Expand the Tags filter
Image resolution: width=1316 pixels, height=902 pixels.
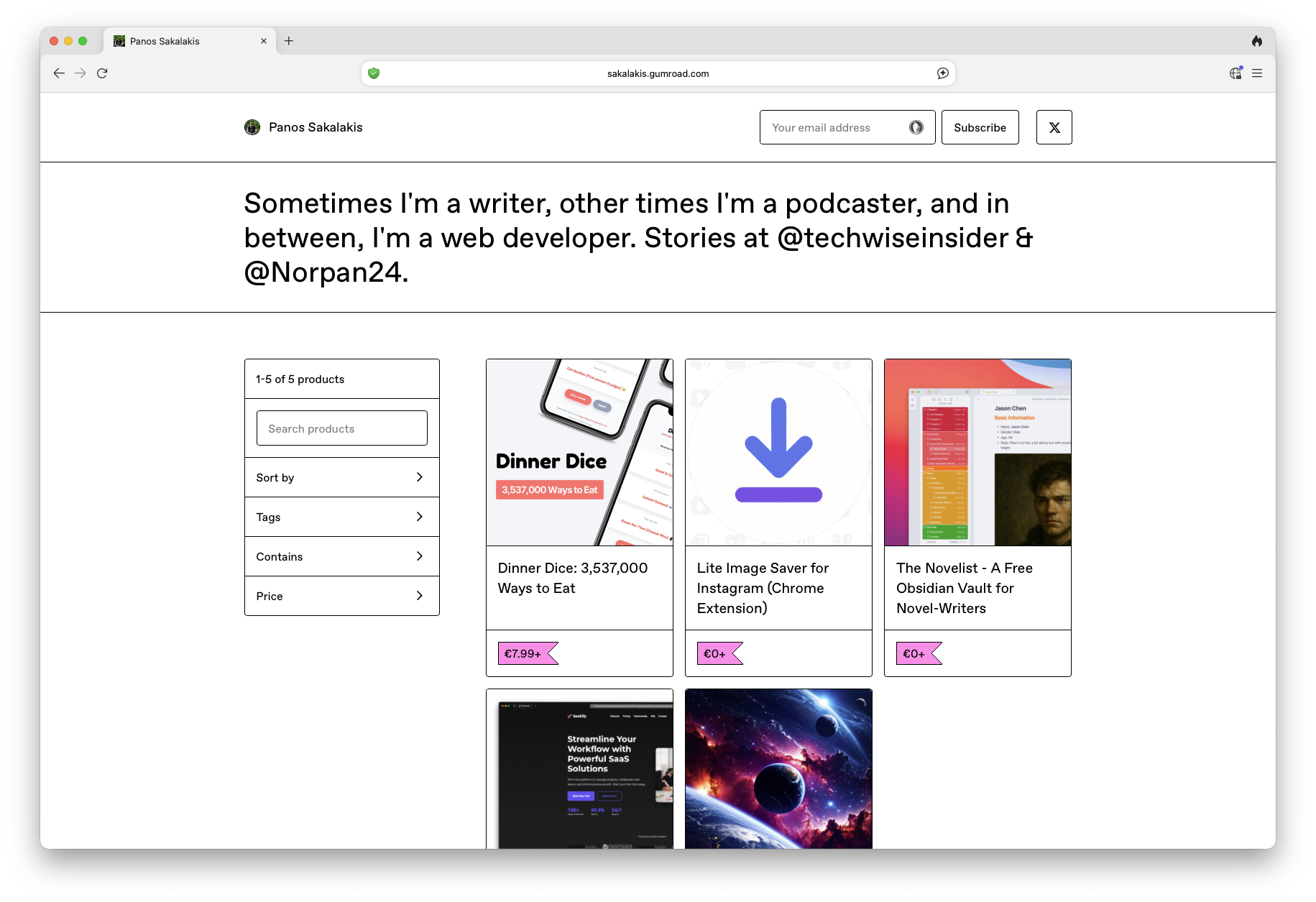[x=341, y=517]
